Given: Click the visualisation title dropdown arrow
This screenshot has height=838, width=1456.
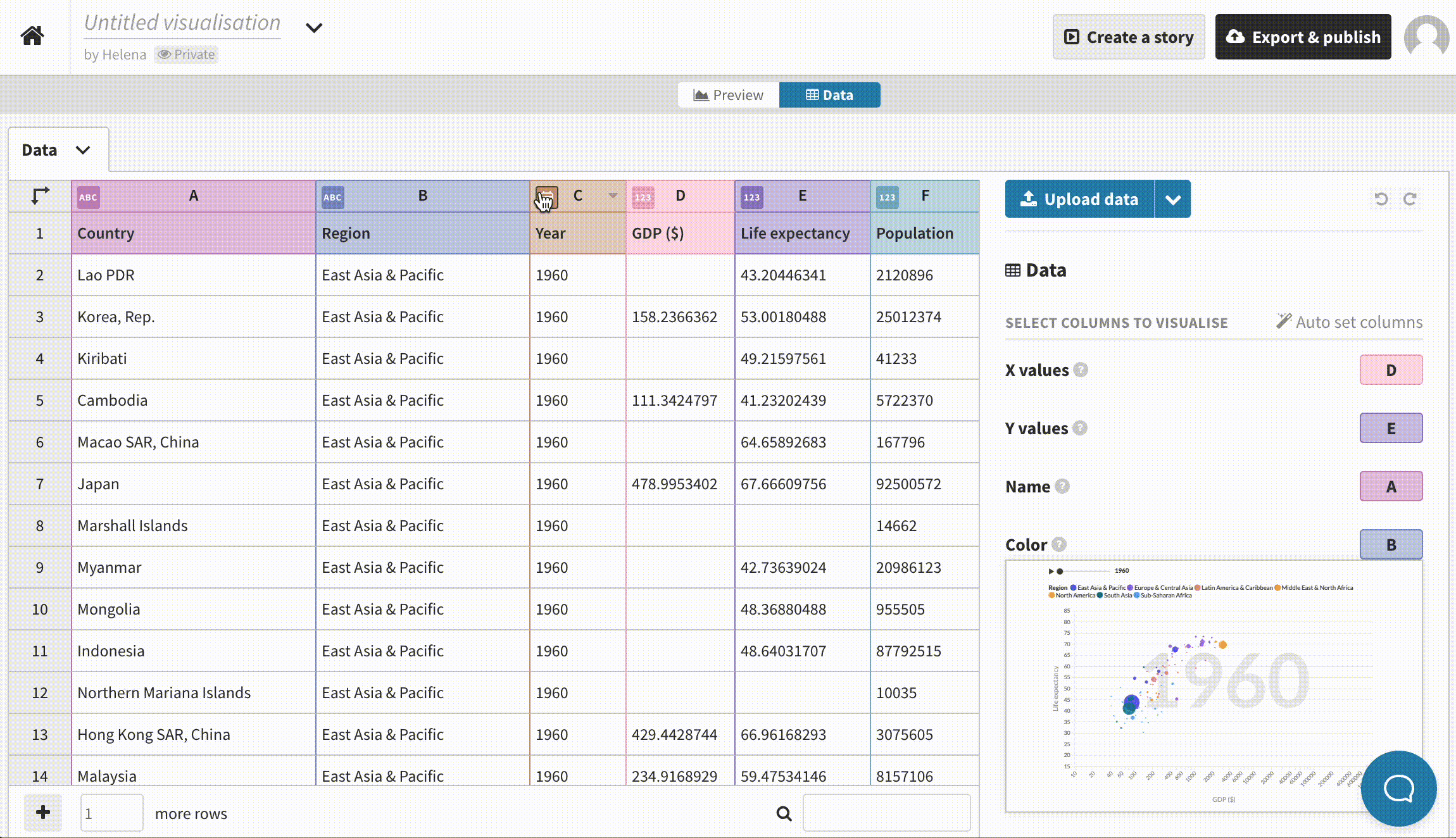Looking at the screenshot, I should (x=313, y=27).
